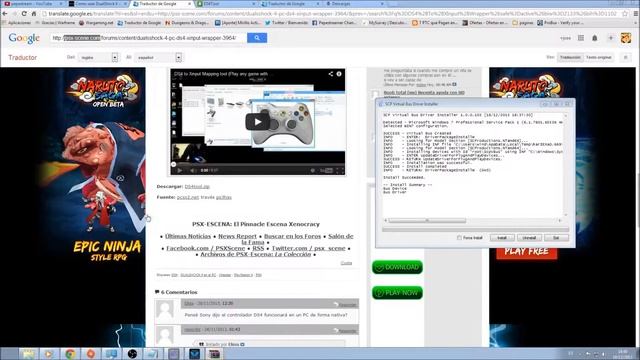Bookmark this page with the star icon
The image size is (640, 360).
[625, 13]
